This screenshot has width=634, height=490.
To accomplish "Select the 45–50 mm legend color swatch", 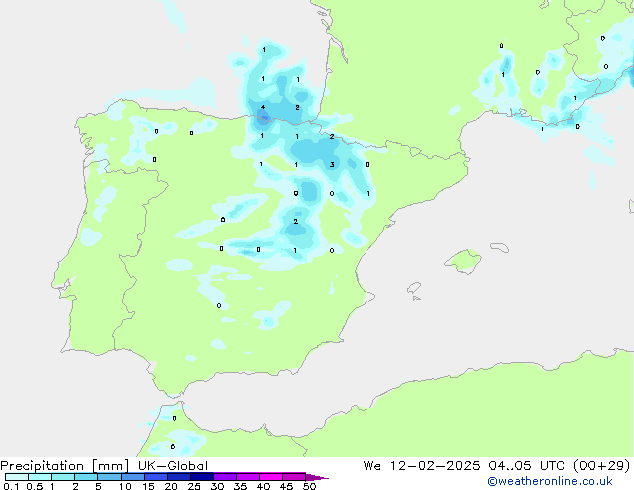I will [x=294, y=477].
